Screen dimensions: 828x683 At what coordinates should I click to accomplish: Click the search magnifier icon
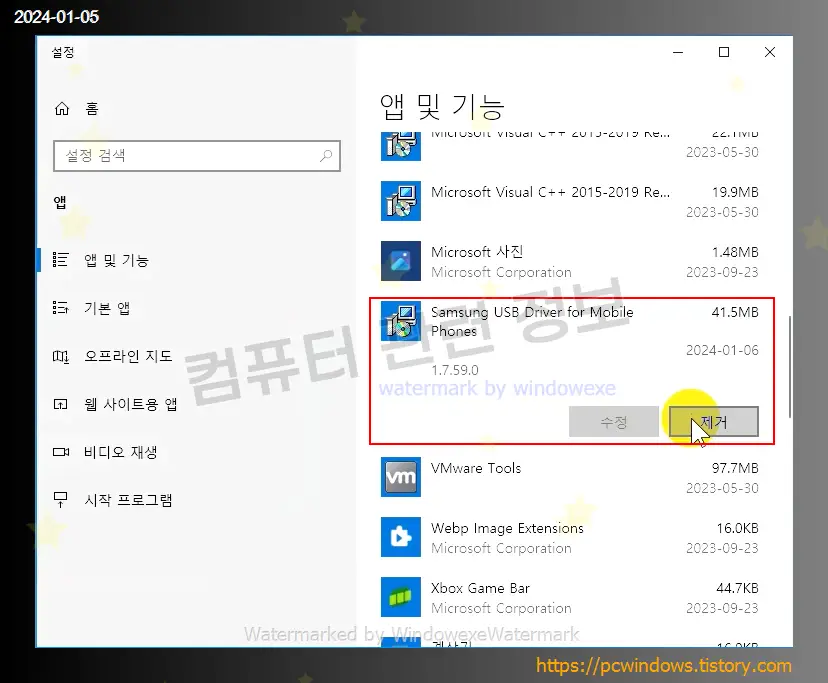(326, 156)
